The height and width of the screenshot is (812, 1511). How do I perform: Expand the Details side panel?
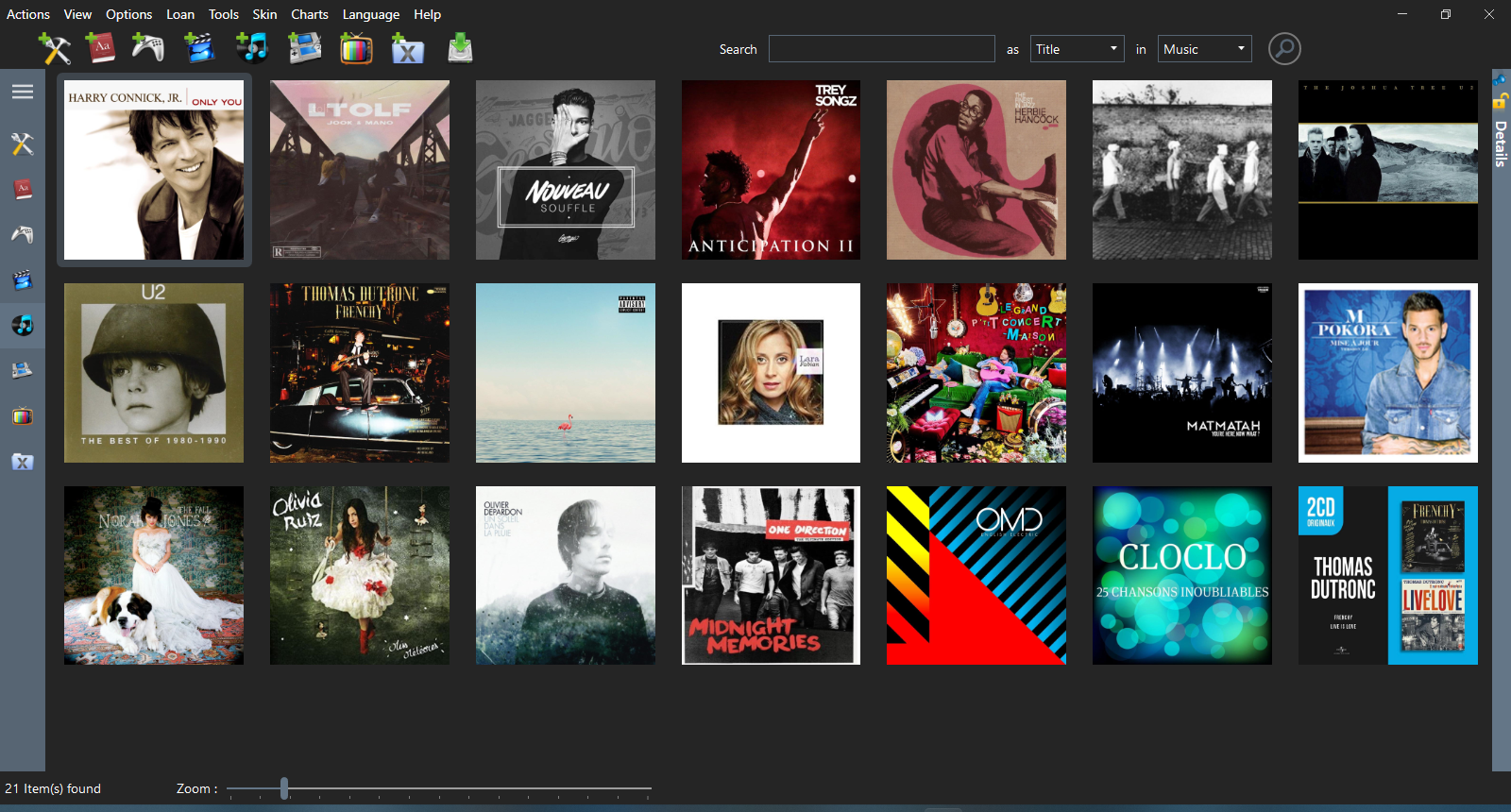tap(1500, 144)
